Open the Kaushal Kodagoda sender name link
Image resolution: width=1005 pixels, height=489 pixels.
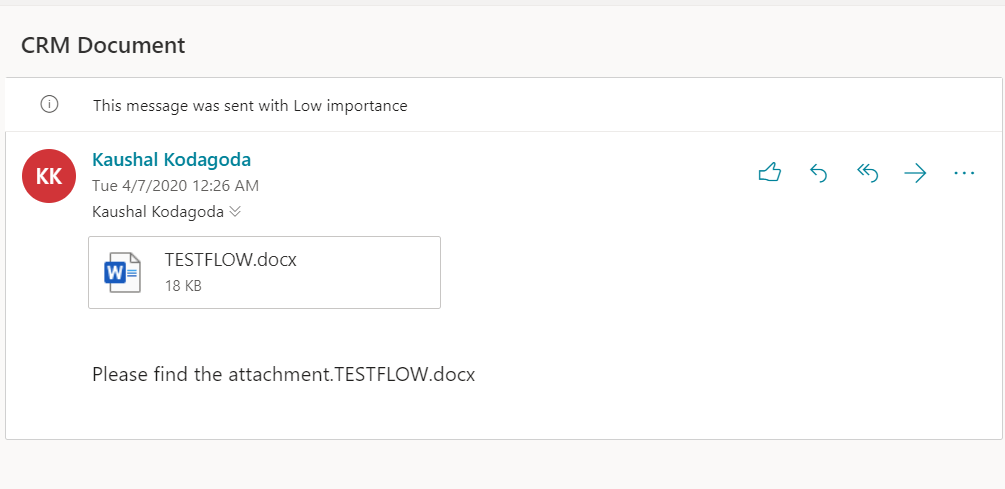pyautogui.click(x=171, y=160)
